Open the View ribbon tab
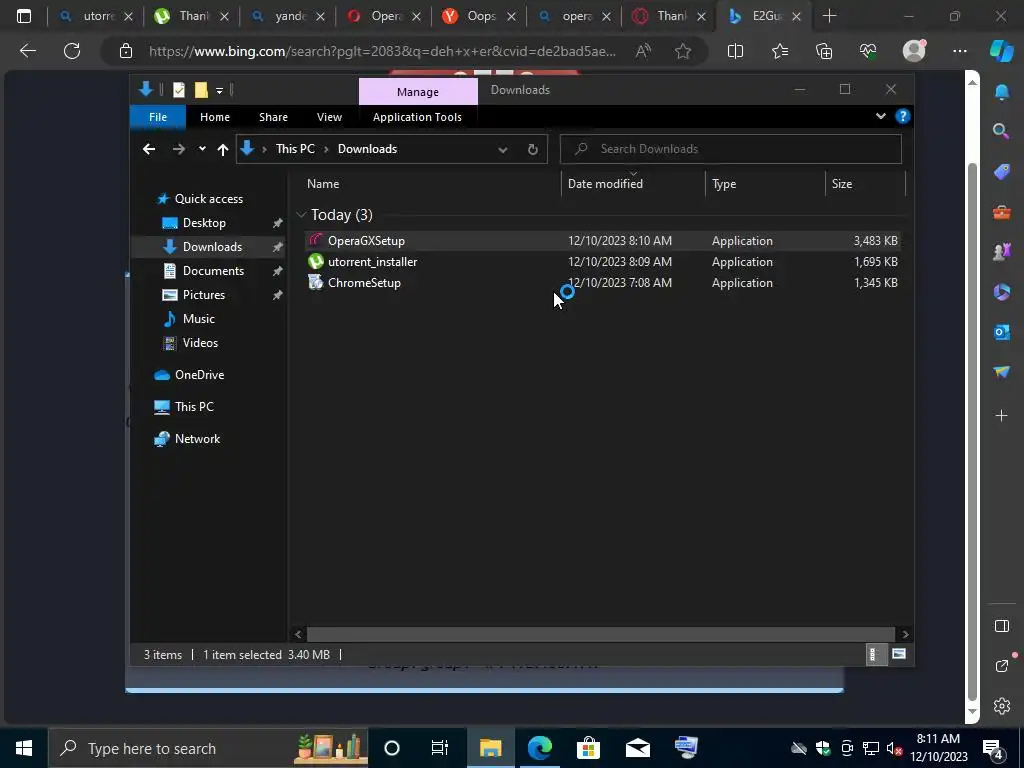 (329, 117)
